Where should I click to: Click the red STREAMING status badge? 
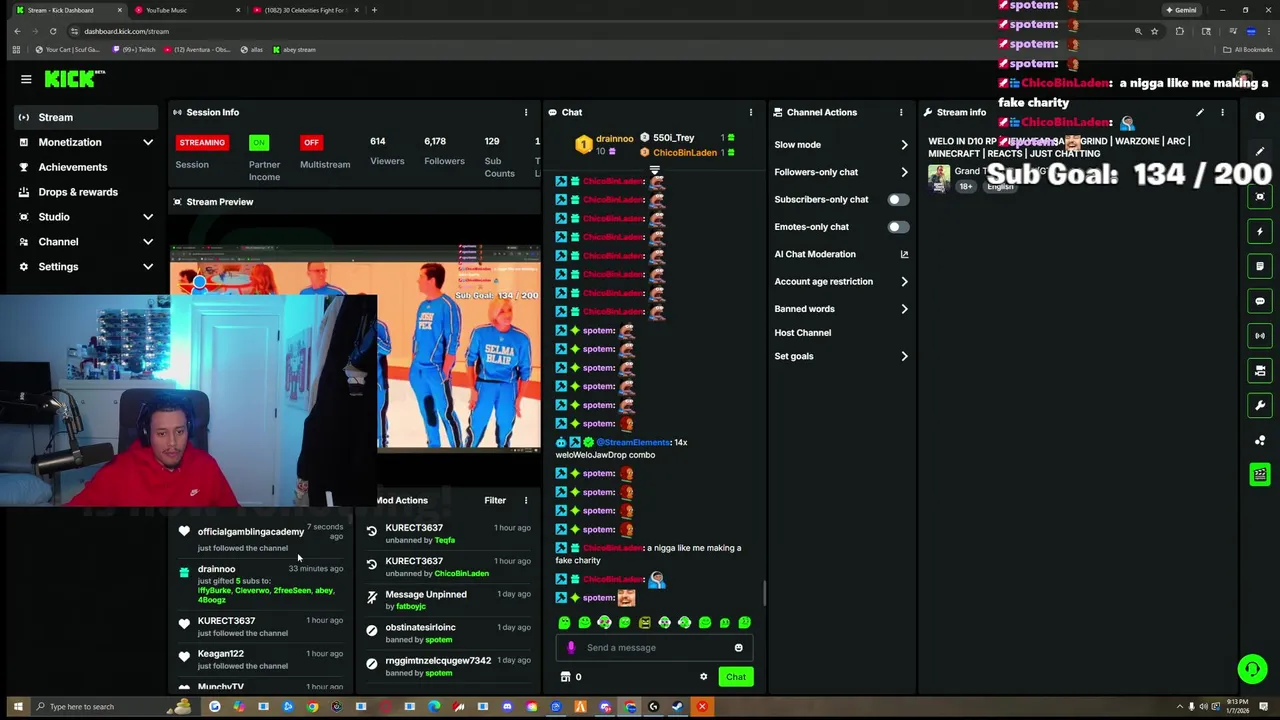pos(202,142)
